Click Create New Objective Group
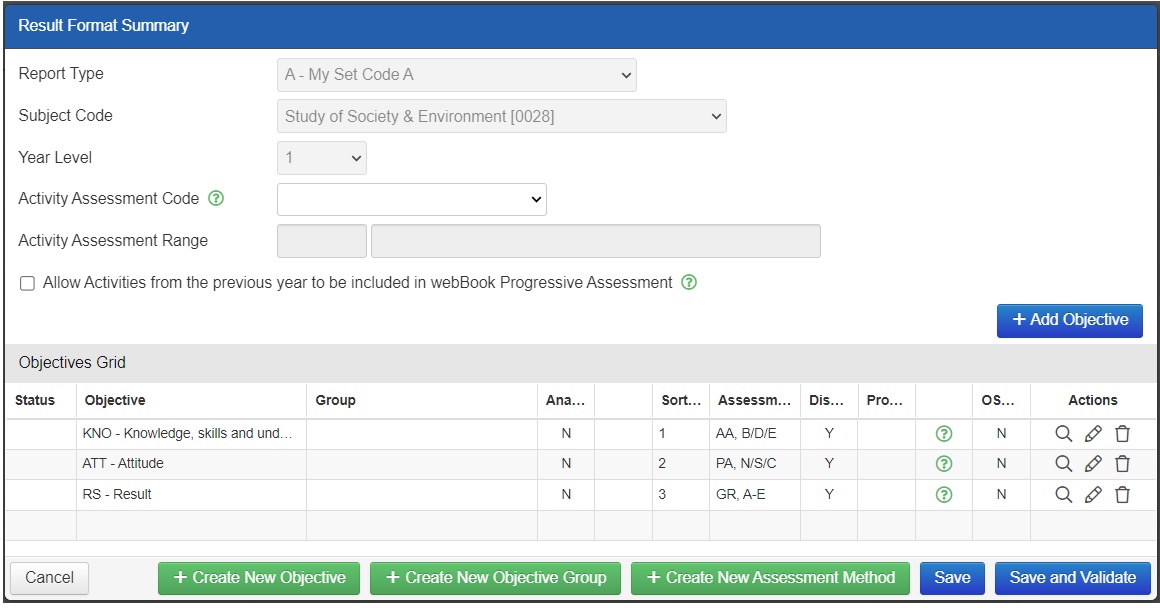The height and width of the screenshot is (608, 1160). (495, 578)
